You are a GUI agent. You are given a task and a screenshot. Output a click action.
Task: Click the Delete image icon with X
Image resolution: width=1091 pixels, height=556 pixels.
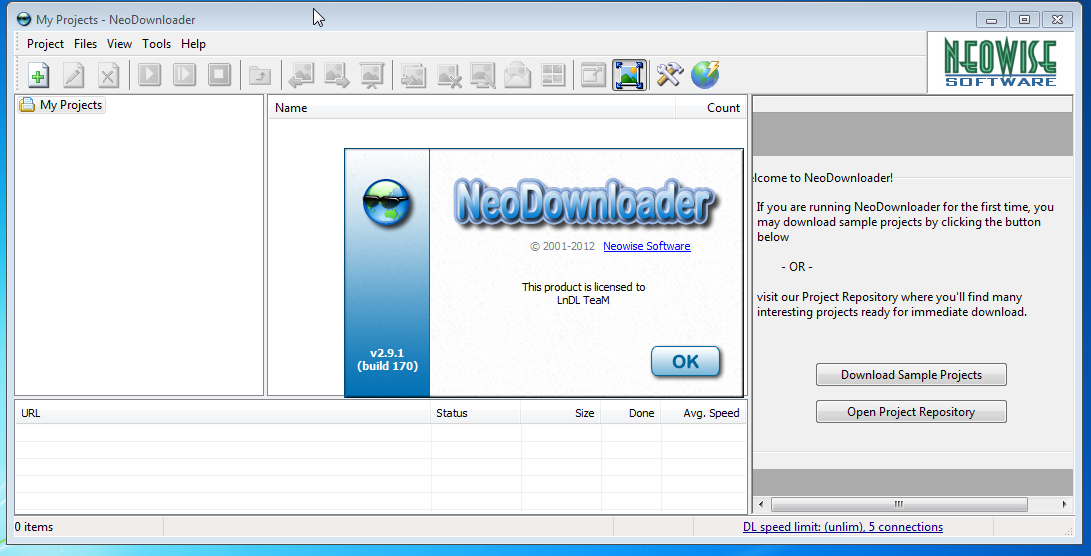tap(449, 75)
